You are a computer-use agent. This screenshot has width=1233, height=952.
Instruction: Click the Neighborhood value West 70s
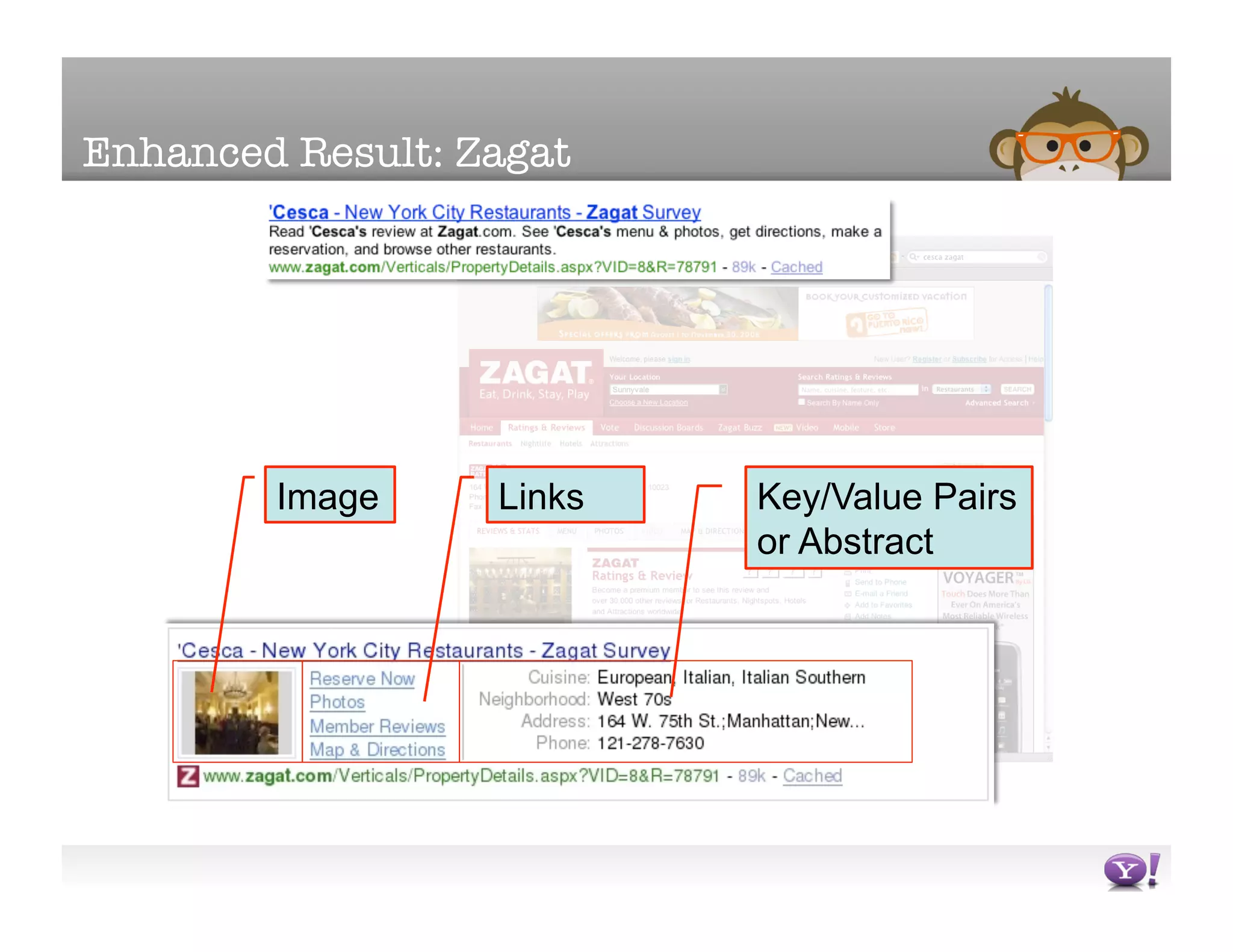pyautogui.click(x=634, y=699)
